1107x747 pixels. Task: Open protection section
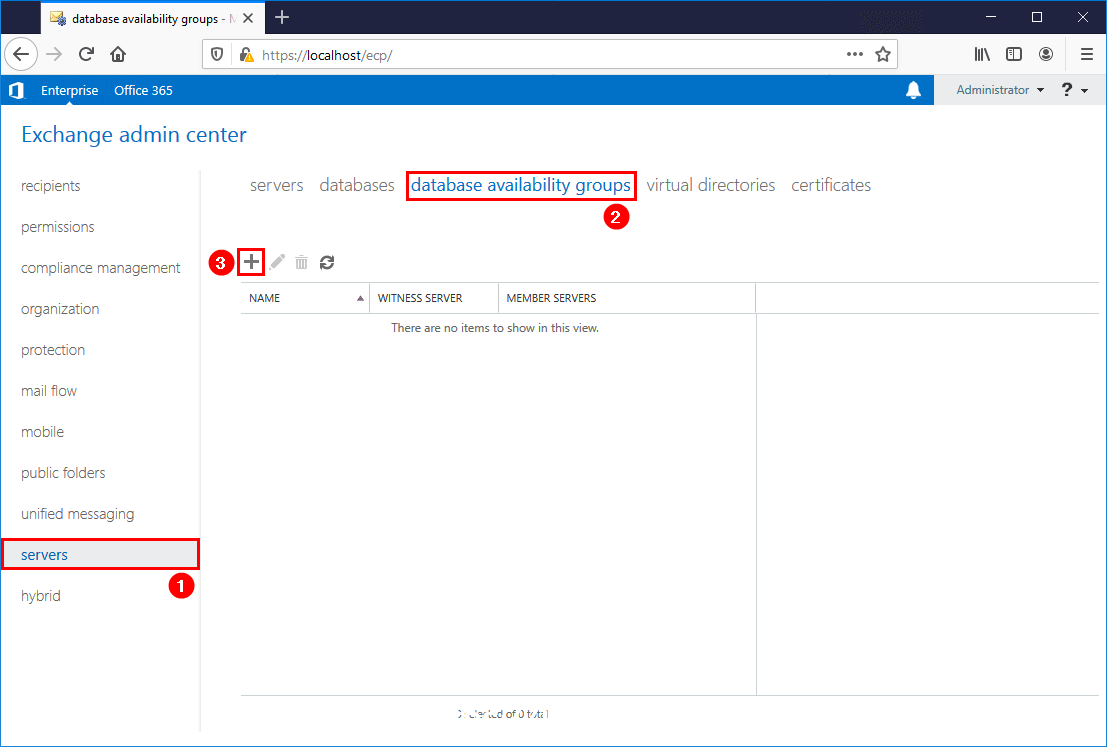pos(53,349)
